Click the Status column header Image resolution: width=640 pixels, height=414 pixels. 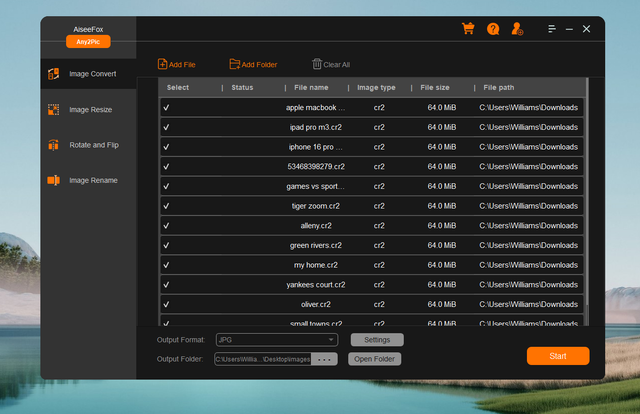click(242, 87)
